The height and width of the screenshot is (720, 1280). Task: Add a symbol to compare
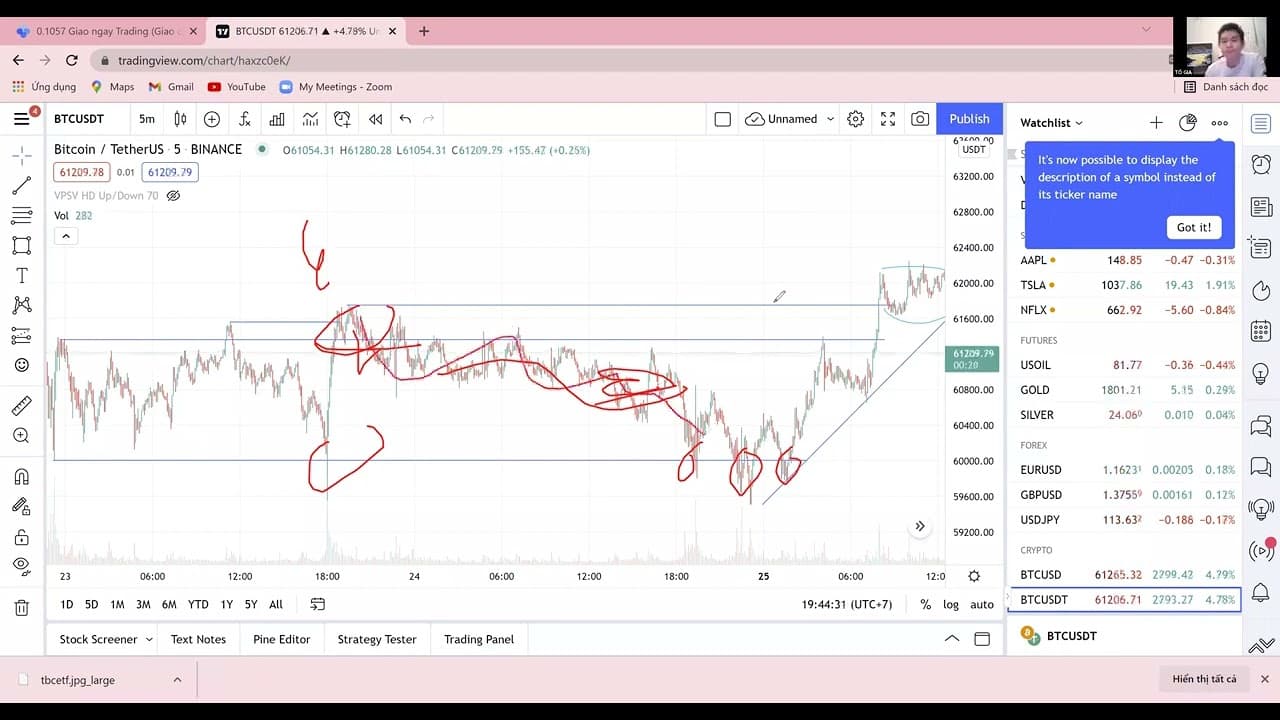pyautogui.click(x=212, y=119)
